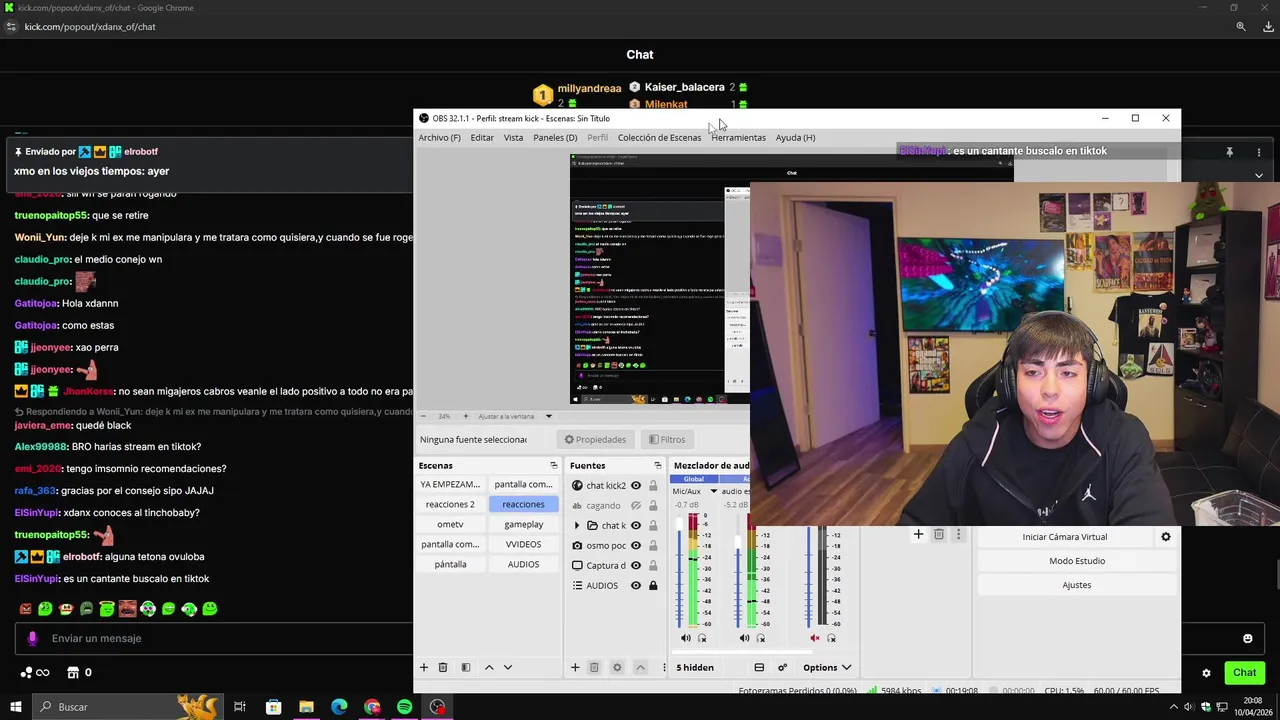Open three-dot menu in transitions dock

[x=957, y=534]
